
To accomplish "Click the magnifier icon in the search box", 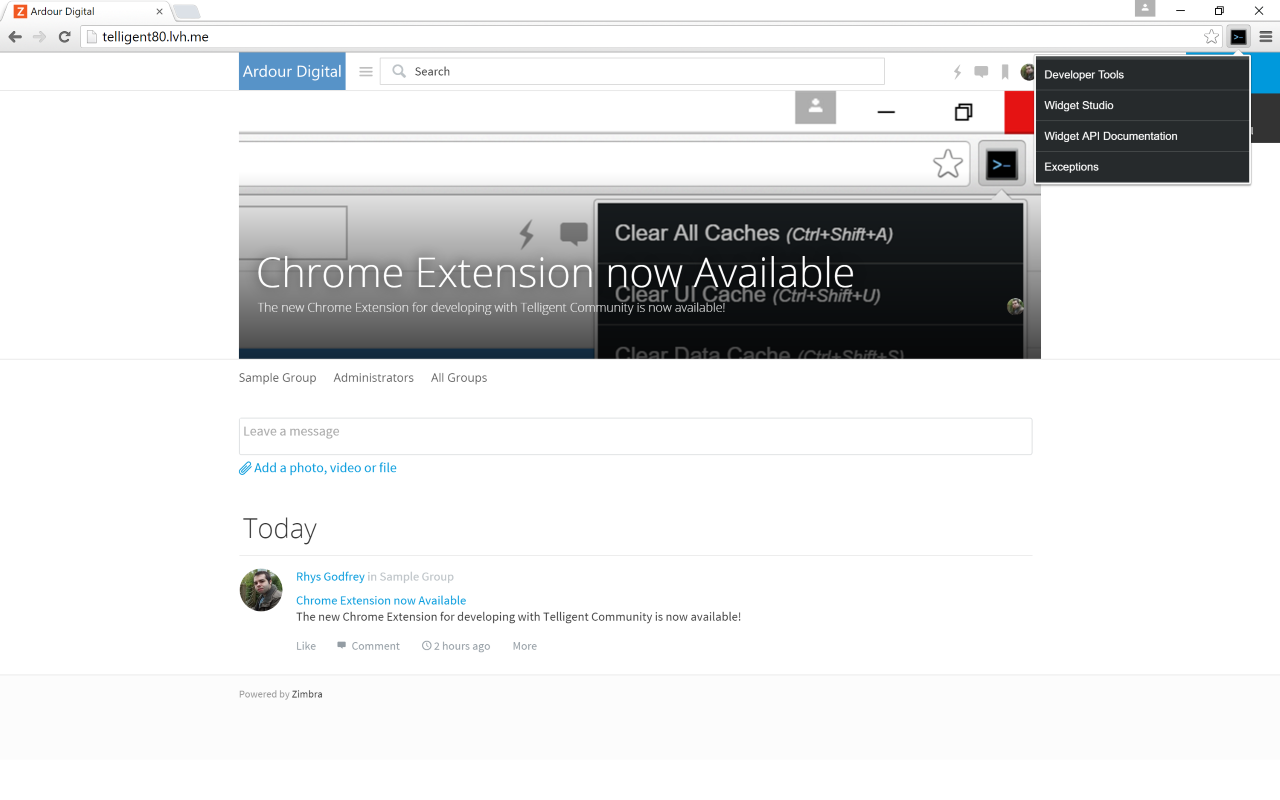I will (x=399, y=71).
